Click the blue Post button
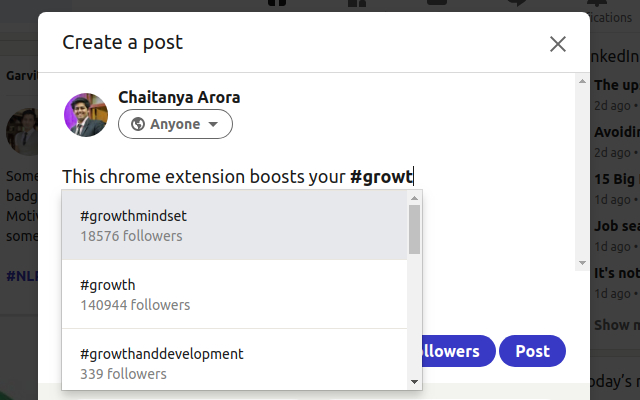The image size is (640, 400). [x=532, y=351]
